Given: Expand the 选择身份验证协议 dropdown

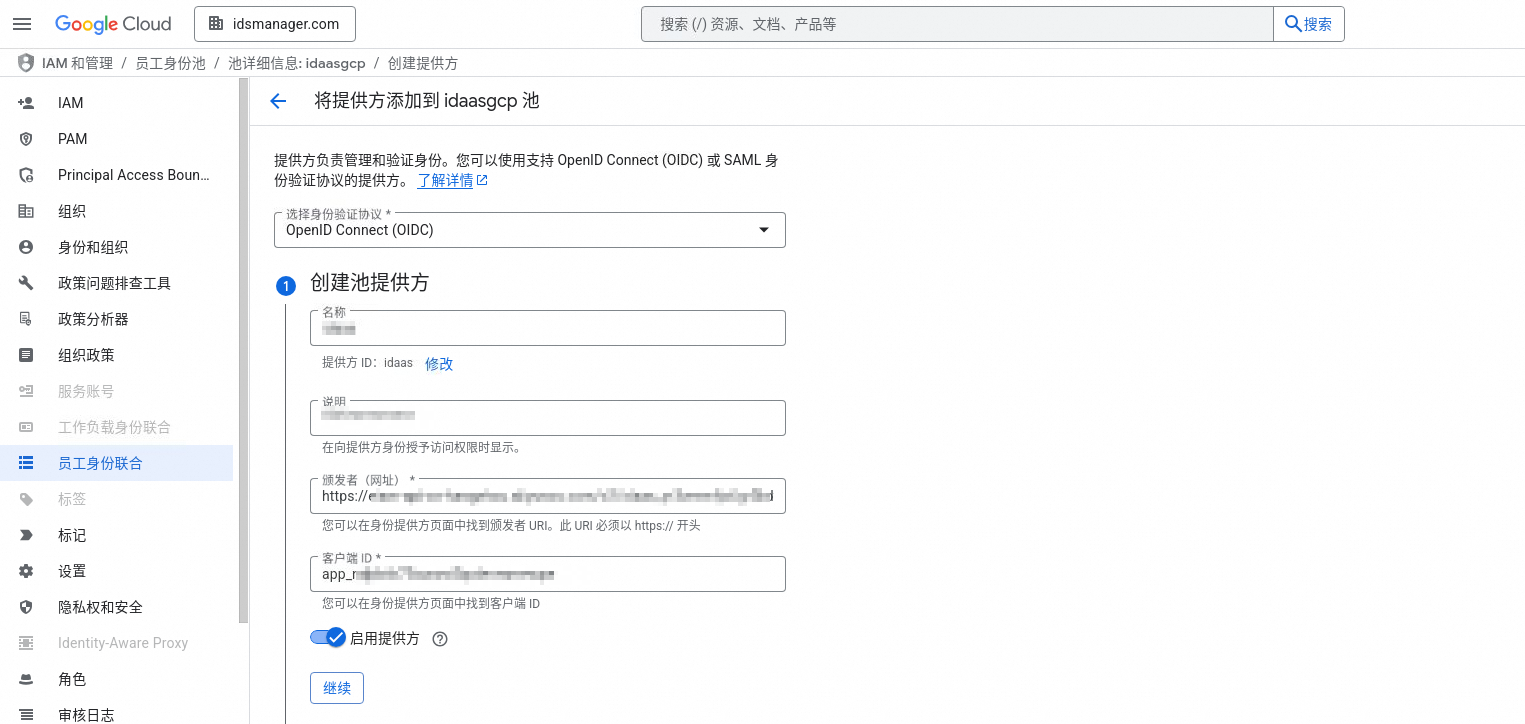Looking at the screenshot, I should [x=530, y=230].
